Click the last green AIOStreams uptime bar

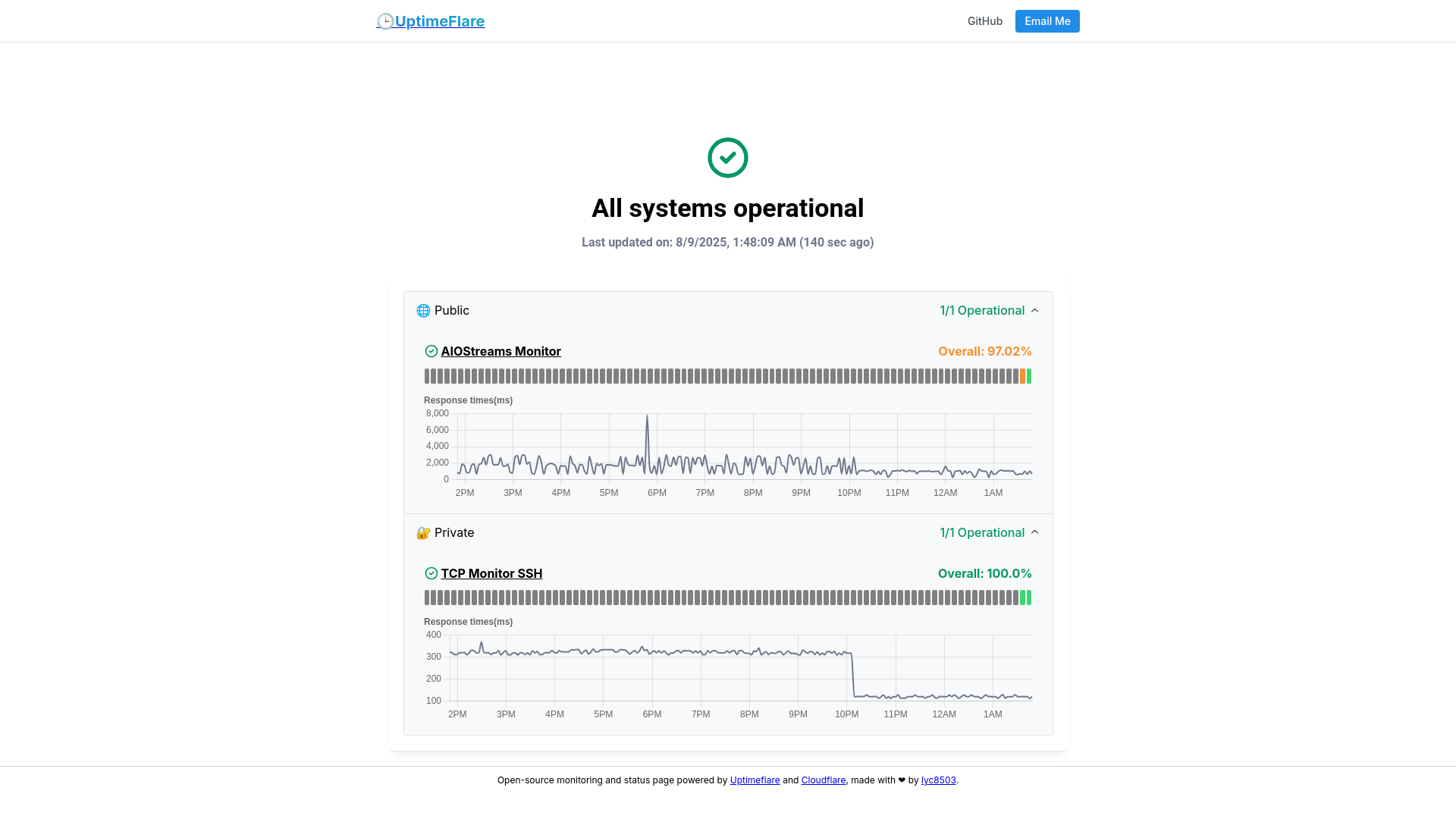point(1029,376)
